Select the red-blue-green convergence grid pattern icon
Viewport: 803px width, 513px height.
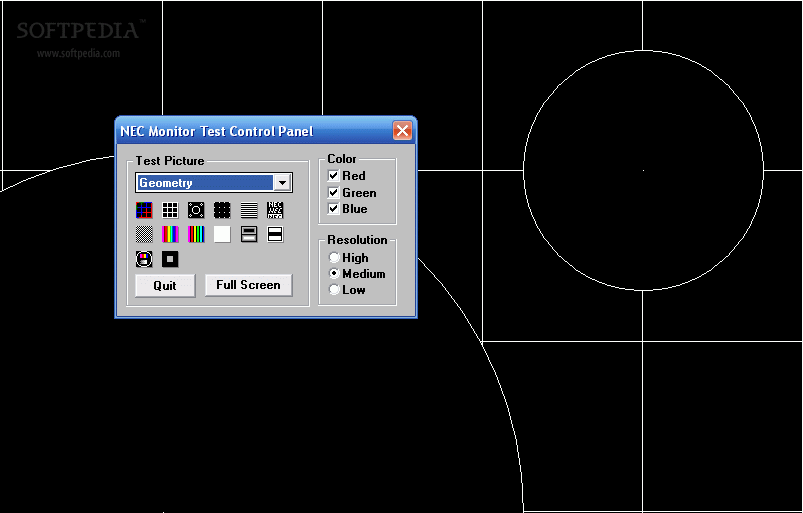pyautogui.click(x=144, y=210)
